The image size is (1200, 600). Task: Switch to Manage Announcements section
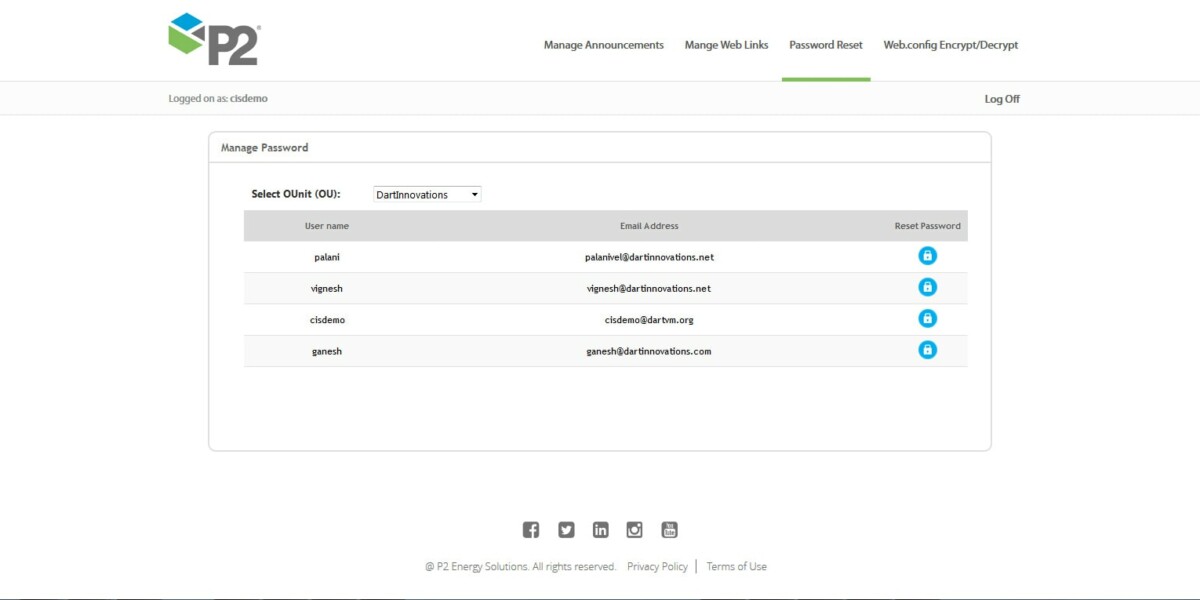[x=602, y=44]
